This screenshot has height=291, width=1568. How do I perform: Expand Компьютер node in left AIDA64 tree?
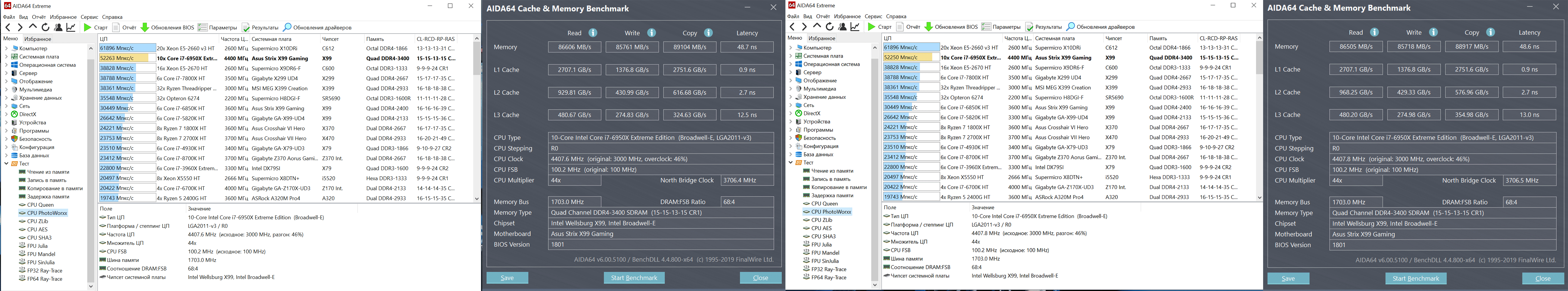pyautogui.click(x=6, y=49)
